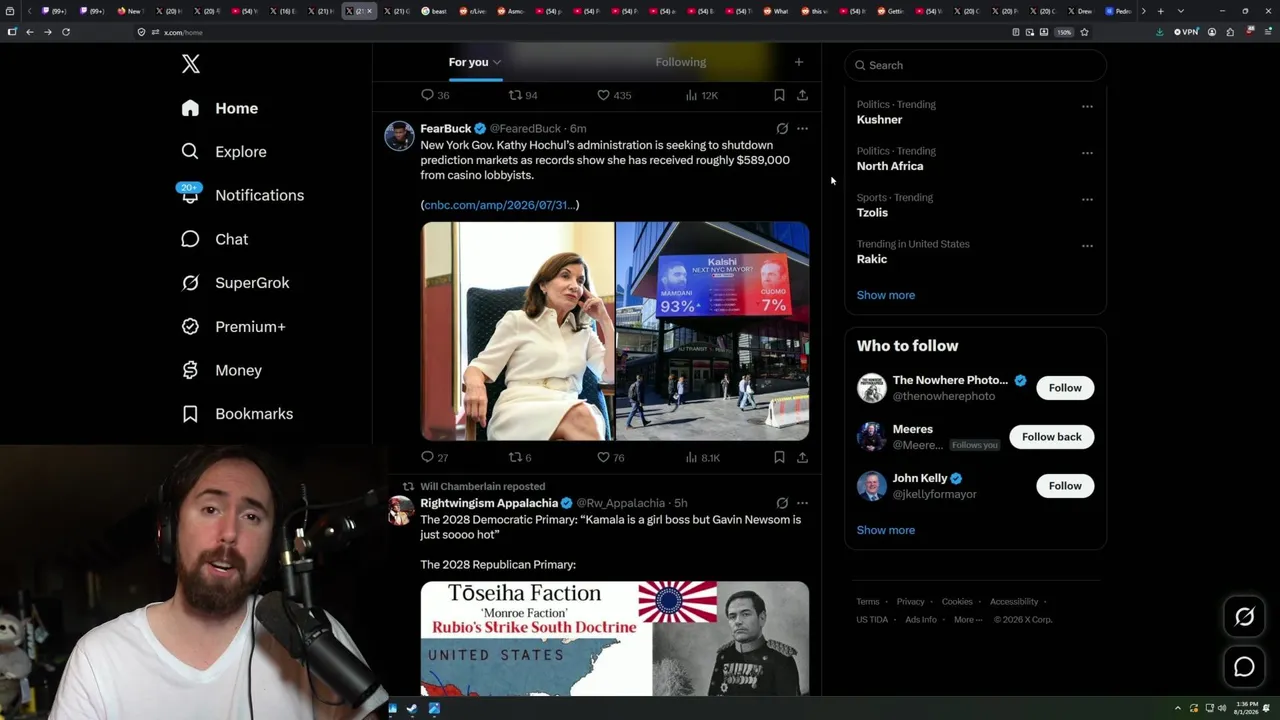The image size is (1280, 720).
Task: Open the taskbar clock showing 1:36 PM
Action: (1246, 708)
